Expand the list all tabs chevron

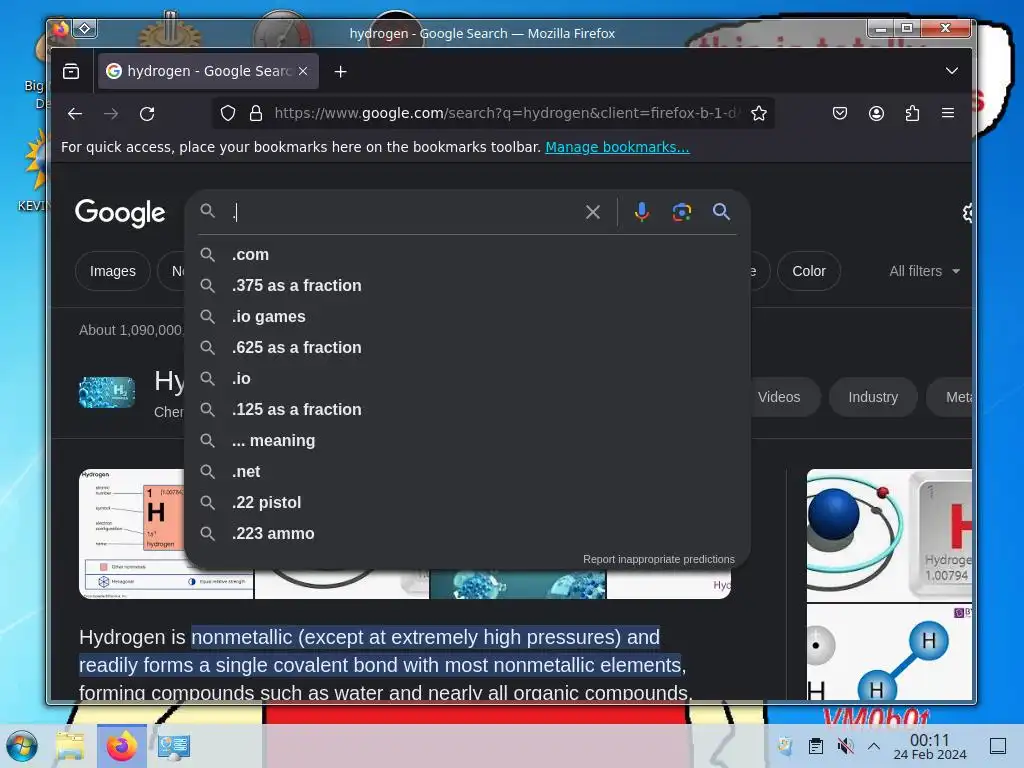952,71
